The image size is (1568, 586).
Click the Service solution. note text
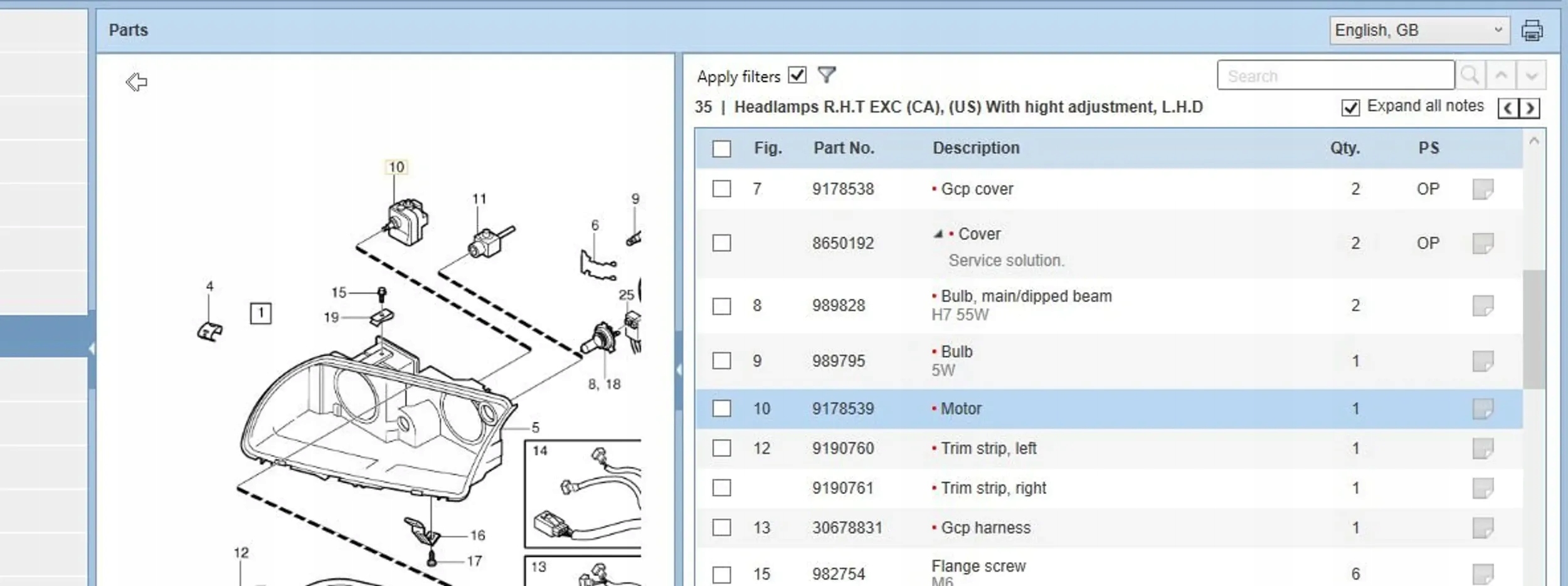[1007, 260]
